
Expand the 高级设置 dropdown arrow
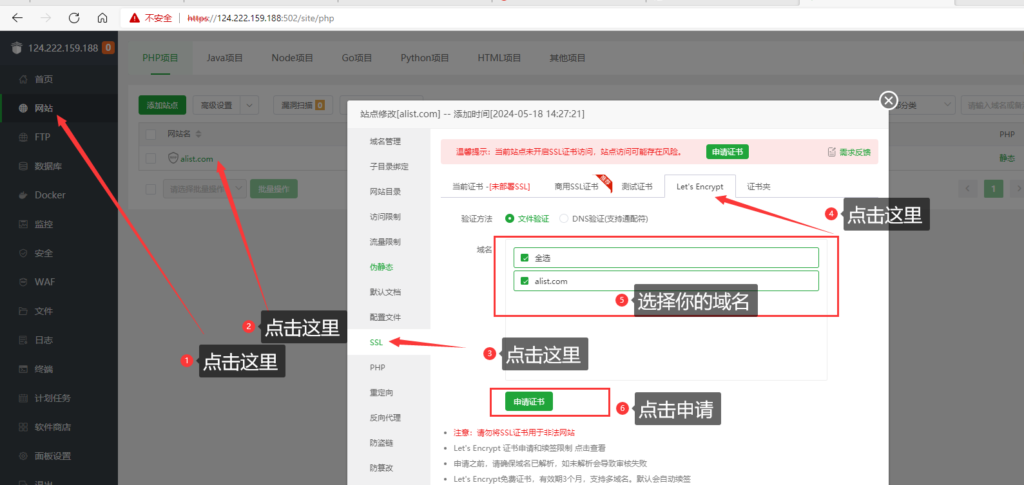[249, 105]
